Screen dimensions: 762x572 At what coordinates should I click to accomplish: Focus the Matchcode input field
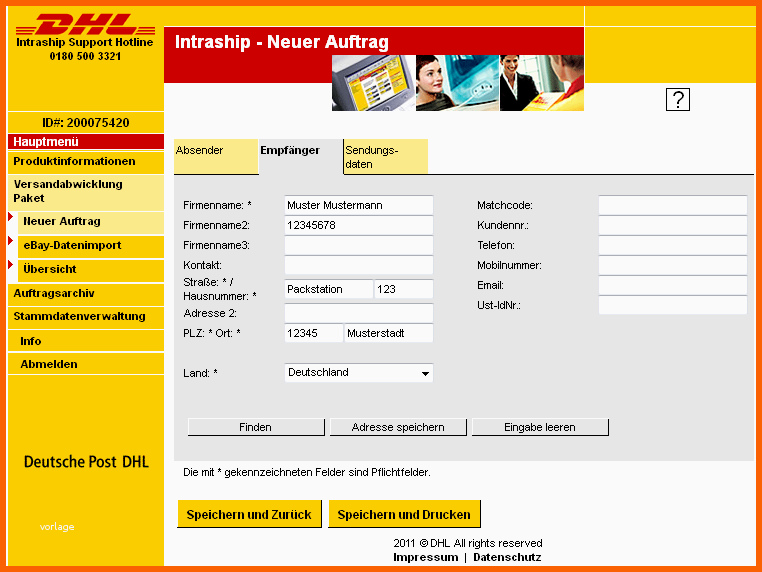tap(673, 205)
